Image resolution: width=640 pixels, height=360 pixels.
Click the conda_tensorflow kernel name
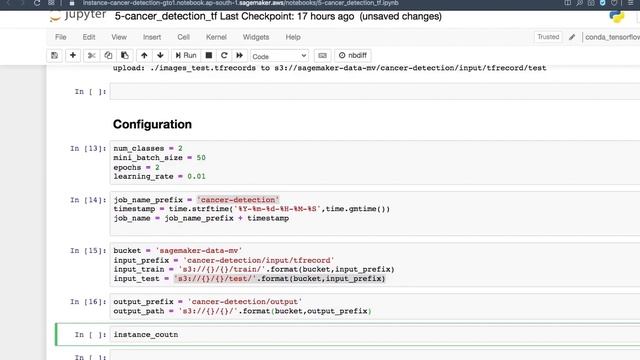612,37
